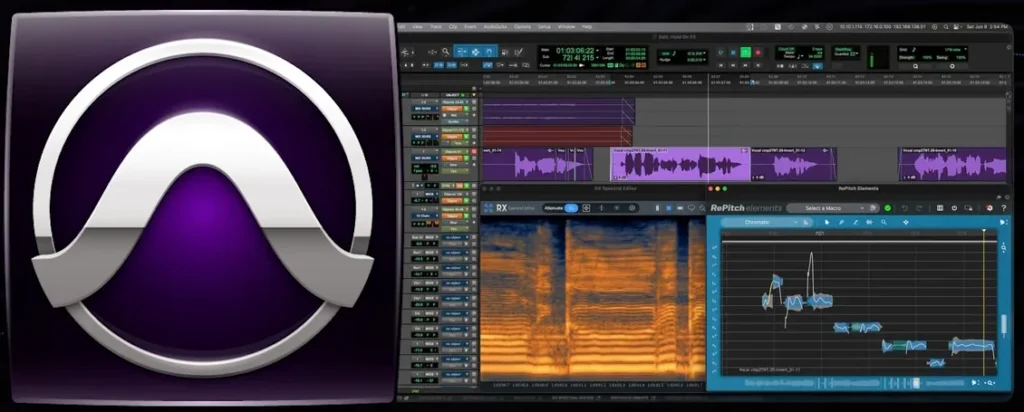
Task: Click the Go to End transport button
Action: tap(758, 65)
